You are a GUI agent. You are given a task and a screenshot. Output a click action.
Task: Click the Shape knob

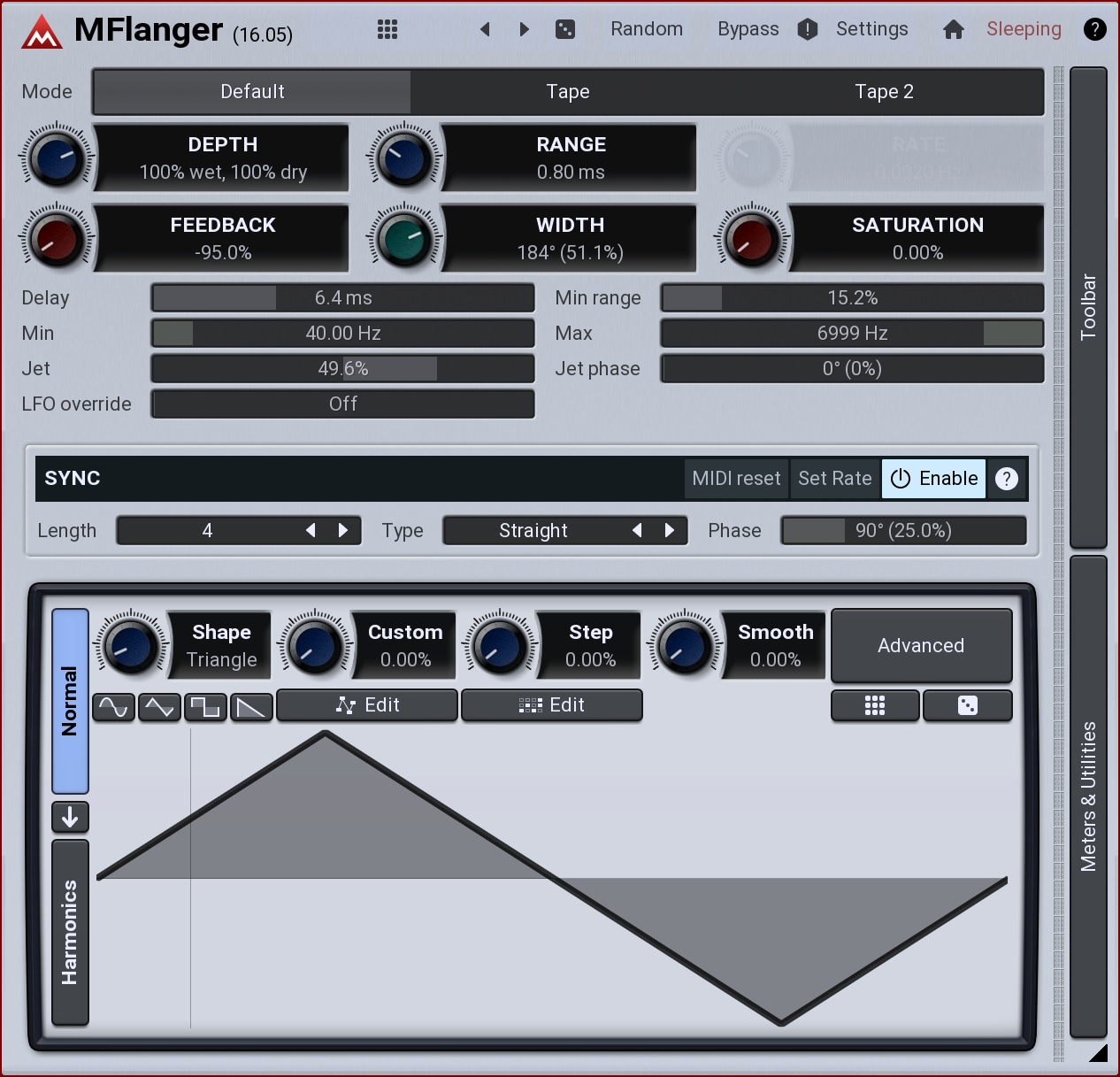point(131,646)
